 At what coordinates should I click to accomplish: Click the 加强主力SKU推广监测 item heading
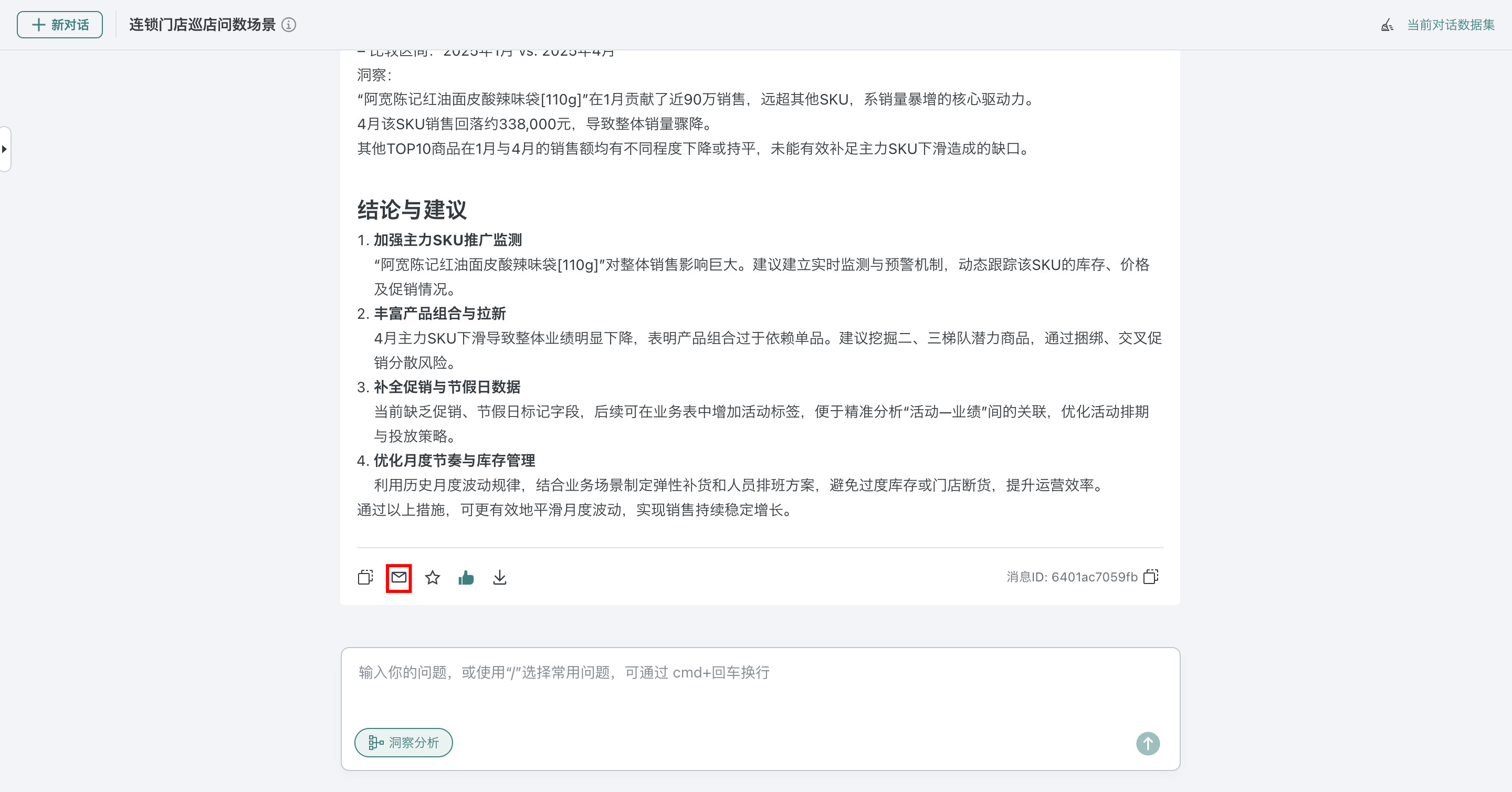click(x=447, y=239)
